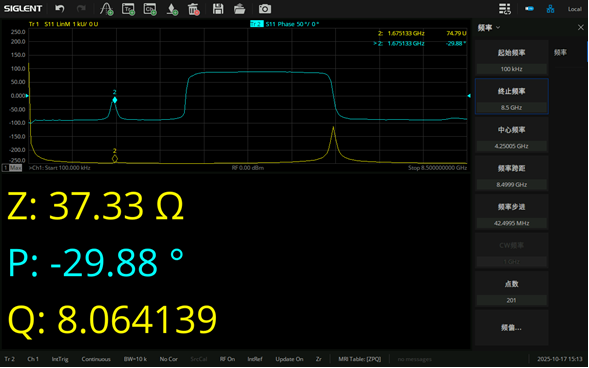Click Ch 1 in the status bar
Screen dimensions: 589x368
33,359
